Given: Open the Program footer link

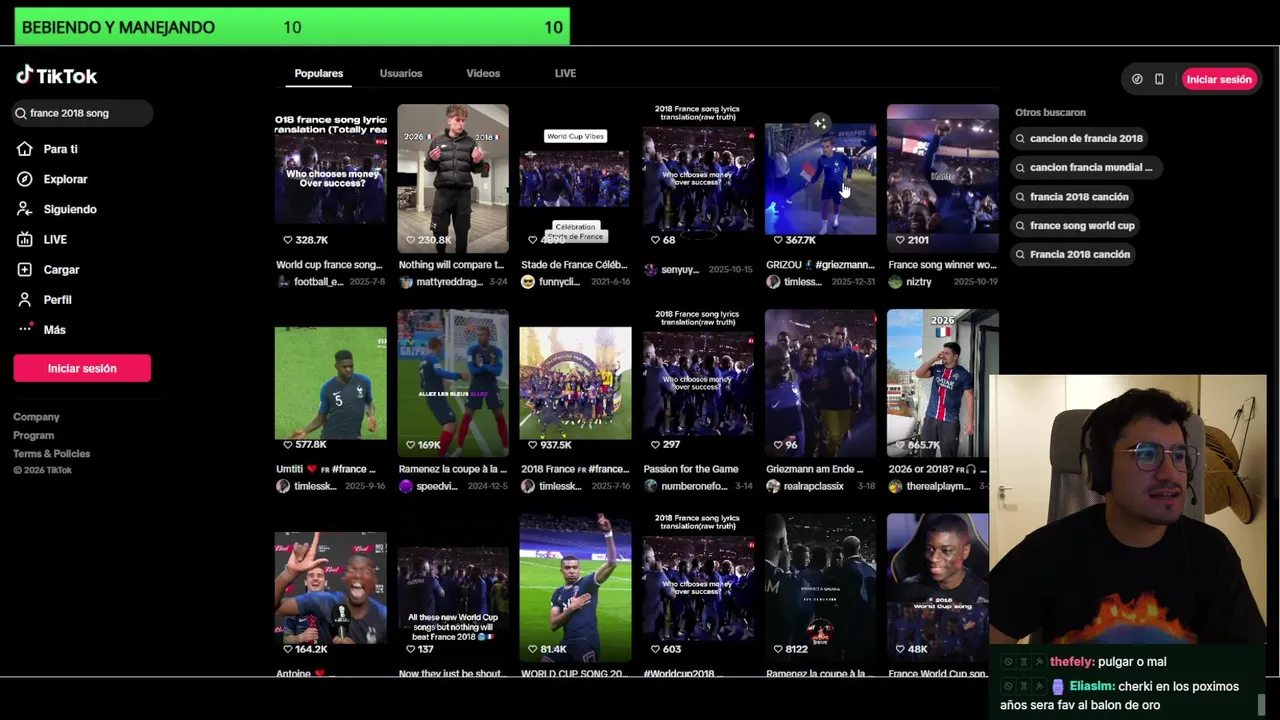Looking at the screenshot, I should click(x=33, y=435).
